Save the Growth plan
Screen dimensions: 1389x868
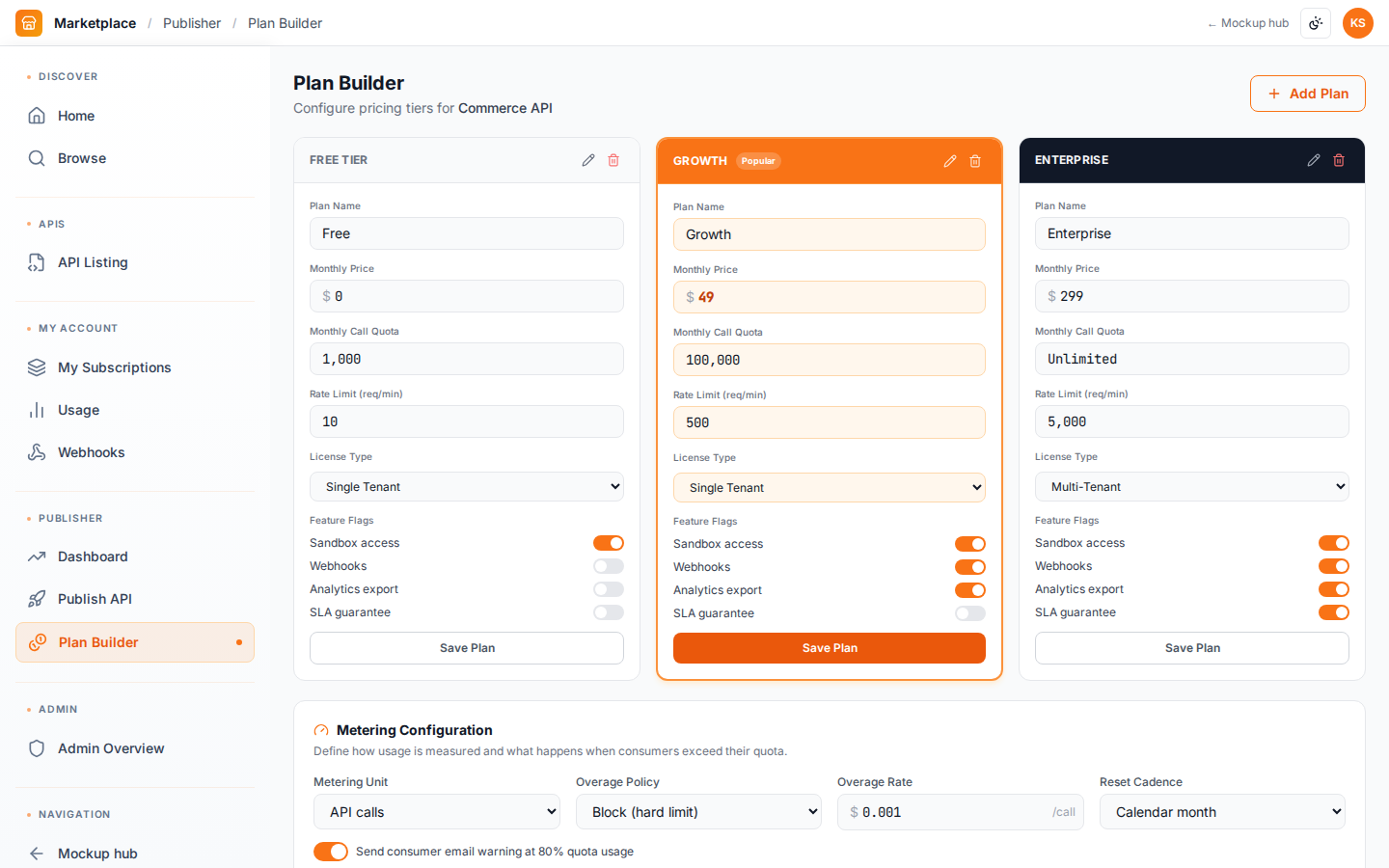(830, 648)
